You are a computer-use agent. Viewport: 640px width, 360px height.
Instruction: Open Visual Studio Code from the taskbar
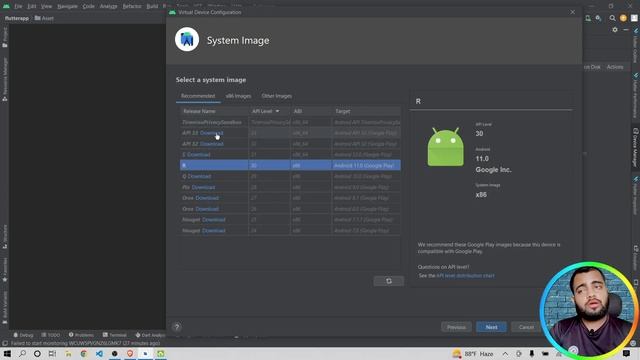[x=99, y=353]
